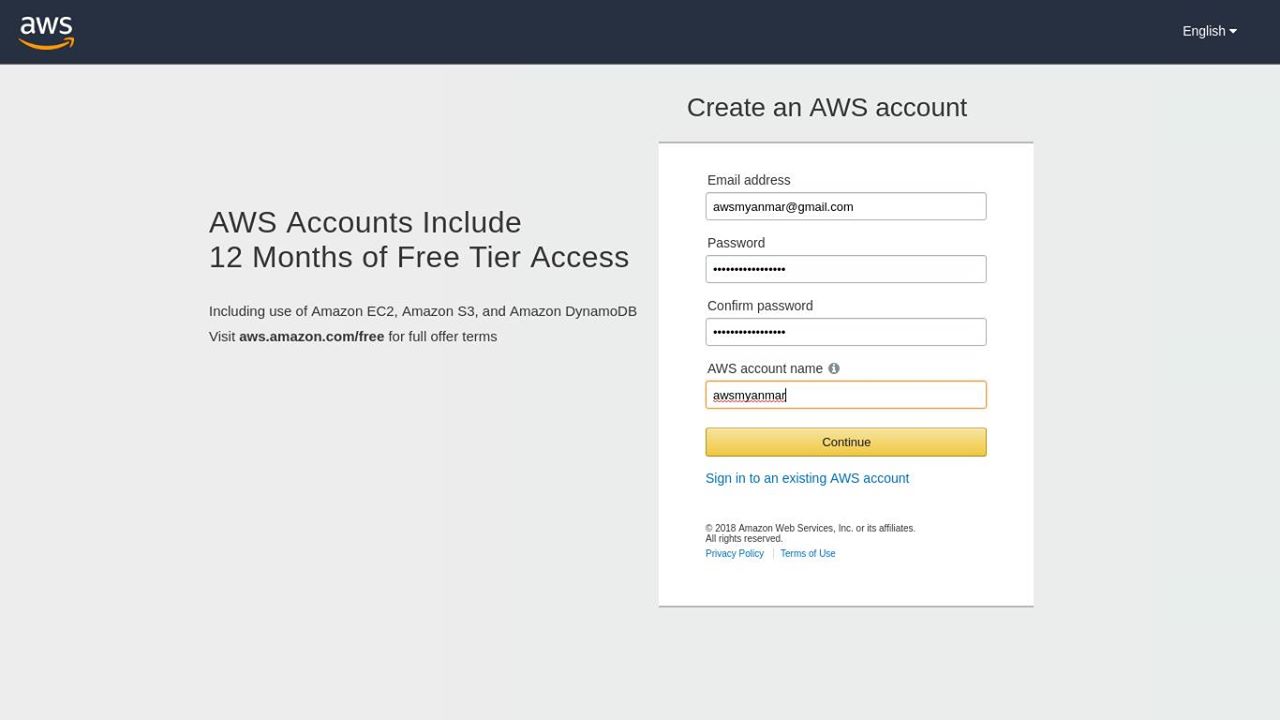This screenshot has height=720, width=1280.
Task: Focus the Email address input field
Action: point(845,206)
